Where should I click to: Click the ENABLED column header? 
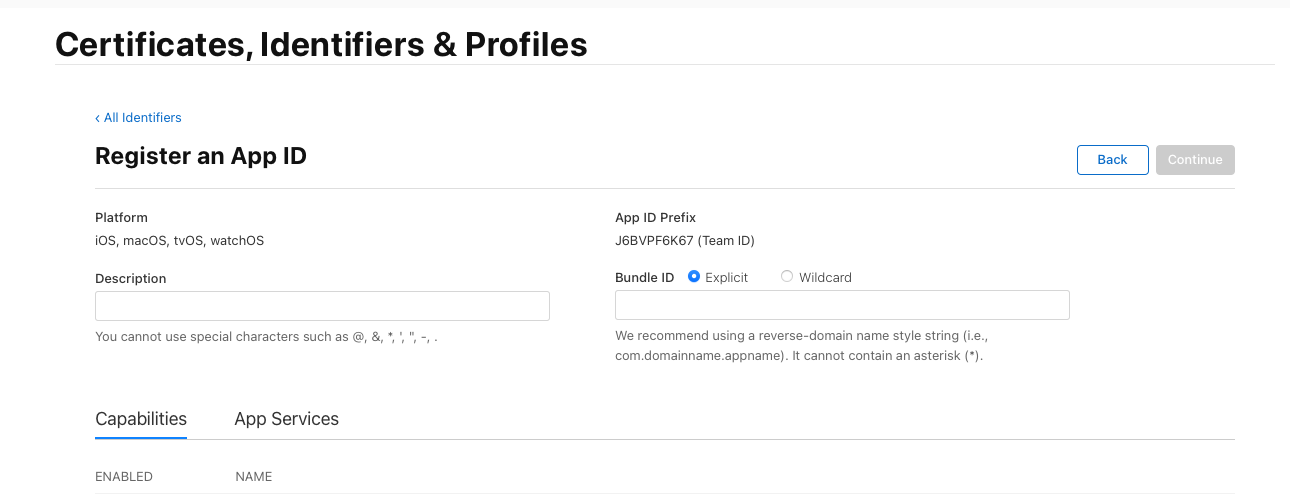click(x=124, y=477)
